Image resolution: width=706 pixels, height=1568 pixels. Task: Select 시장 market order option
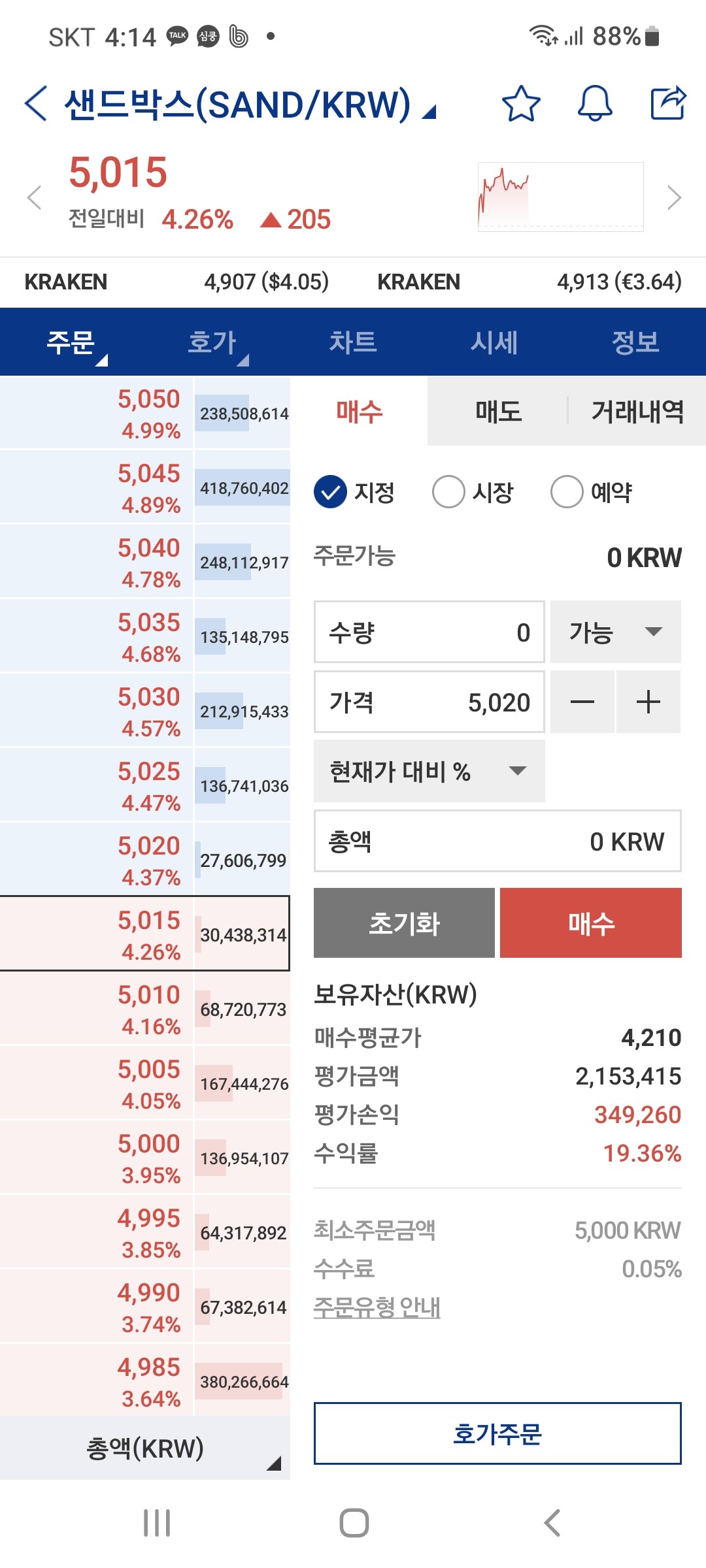point(473,492)
